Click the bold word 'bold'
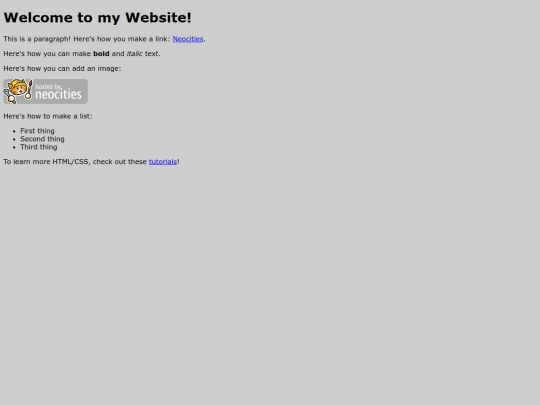Screen dimensions: 540x405 point(101,54)
